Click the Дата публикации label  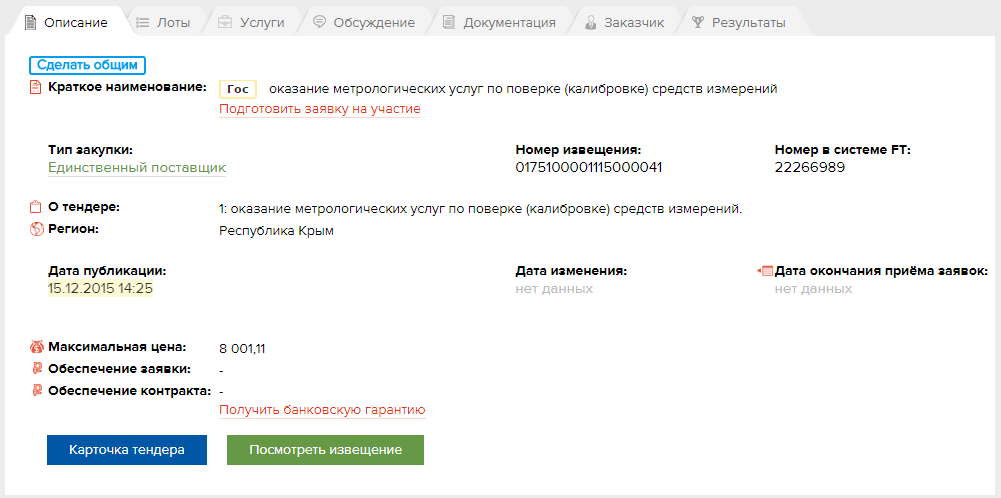[x=107, y=271]
